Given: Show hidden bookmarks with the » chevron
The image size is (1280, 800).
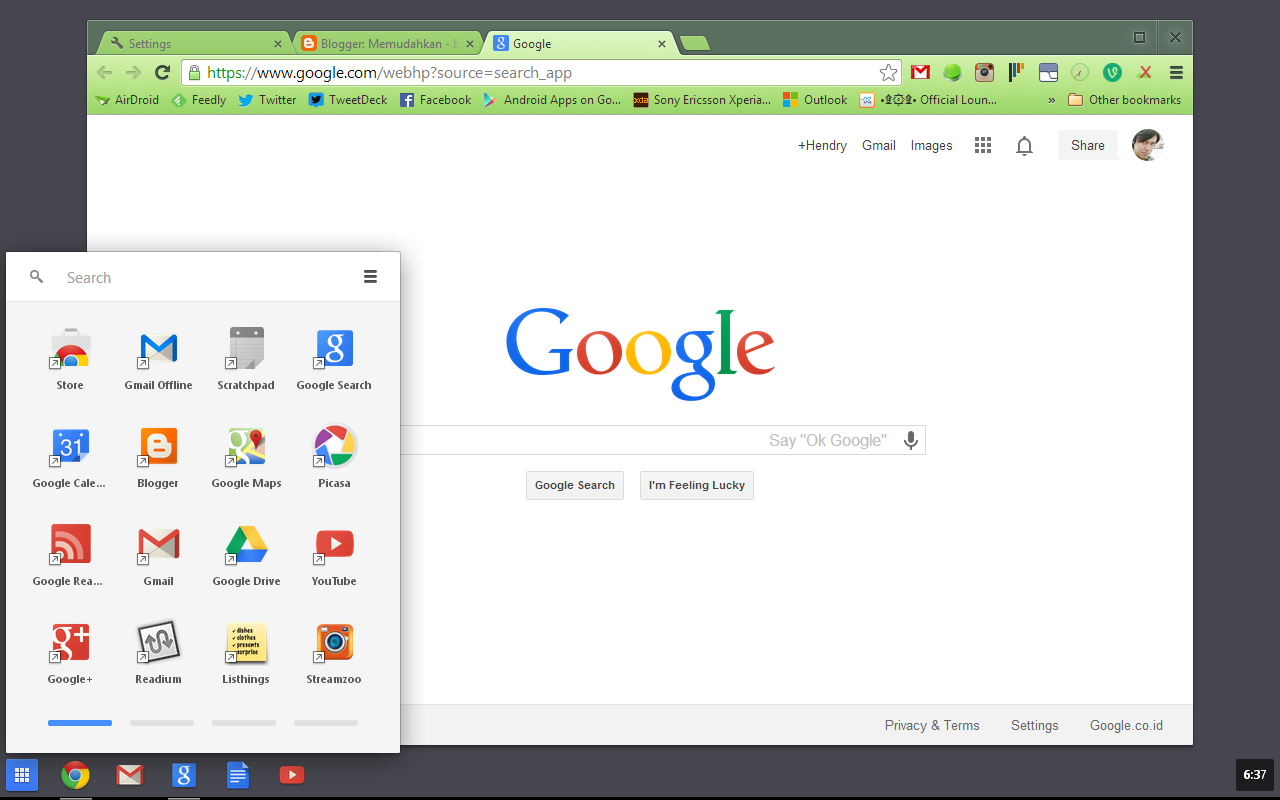Looking at the screenshot, I should [x=1051, y=100].
